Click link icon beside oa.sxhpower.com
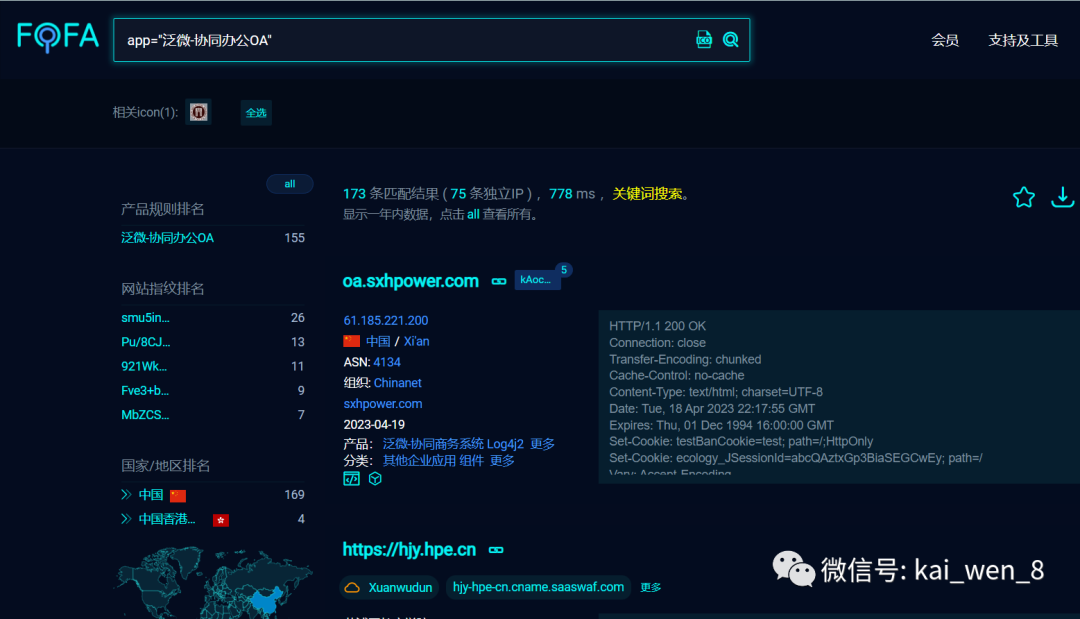Screen dimensions: 1080x619 click(x=499, y=281)
